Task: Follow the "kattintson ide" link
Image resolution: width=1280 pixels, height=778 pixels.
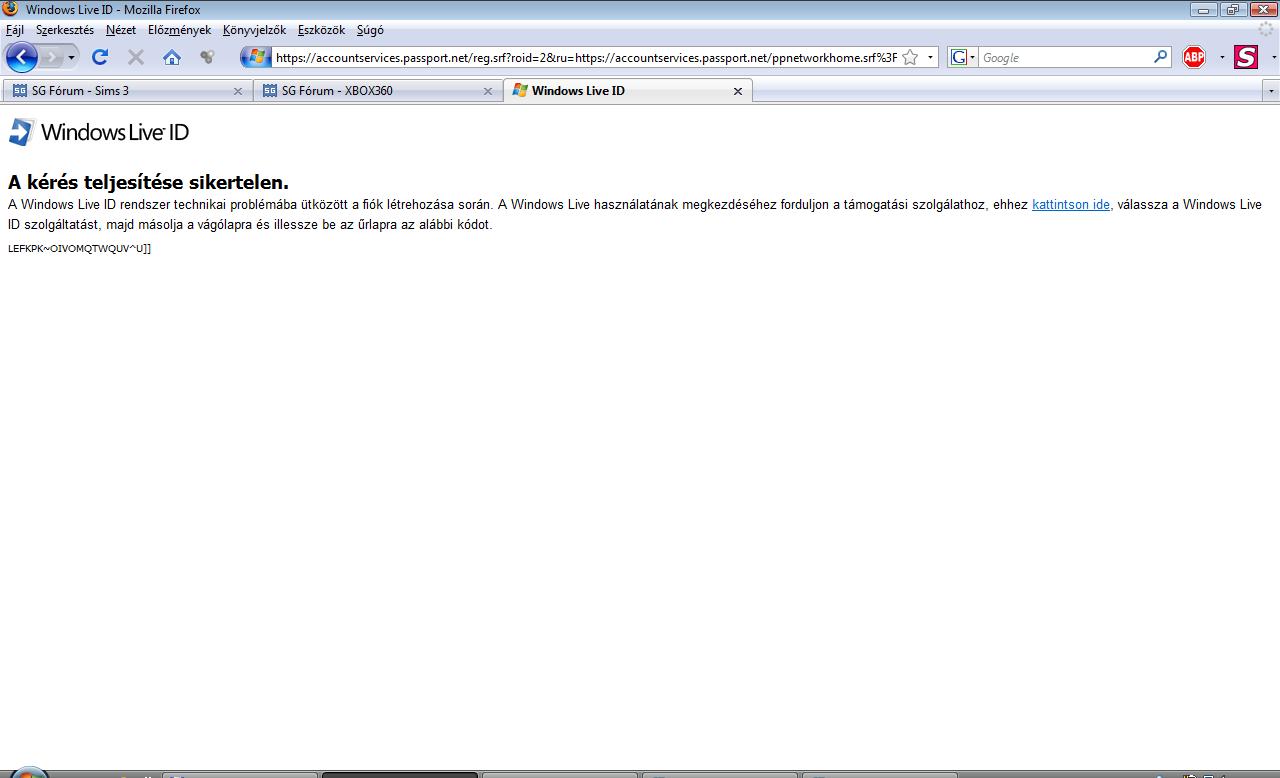Action: [1070, 205]
